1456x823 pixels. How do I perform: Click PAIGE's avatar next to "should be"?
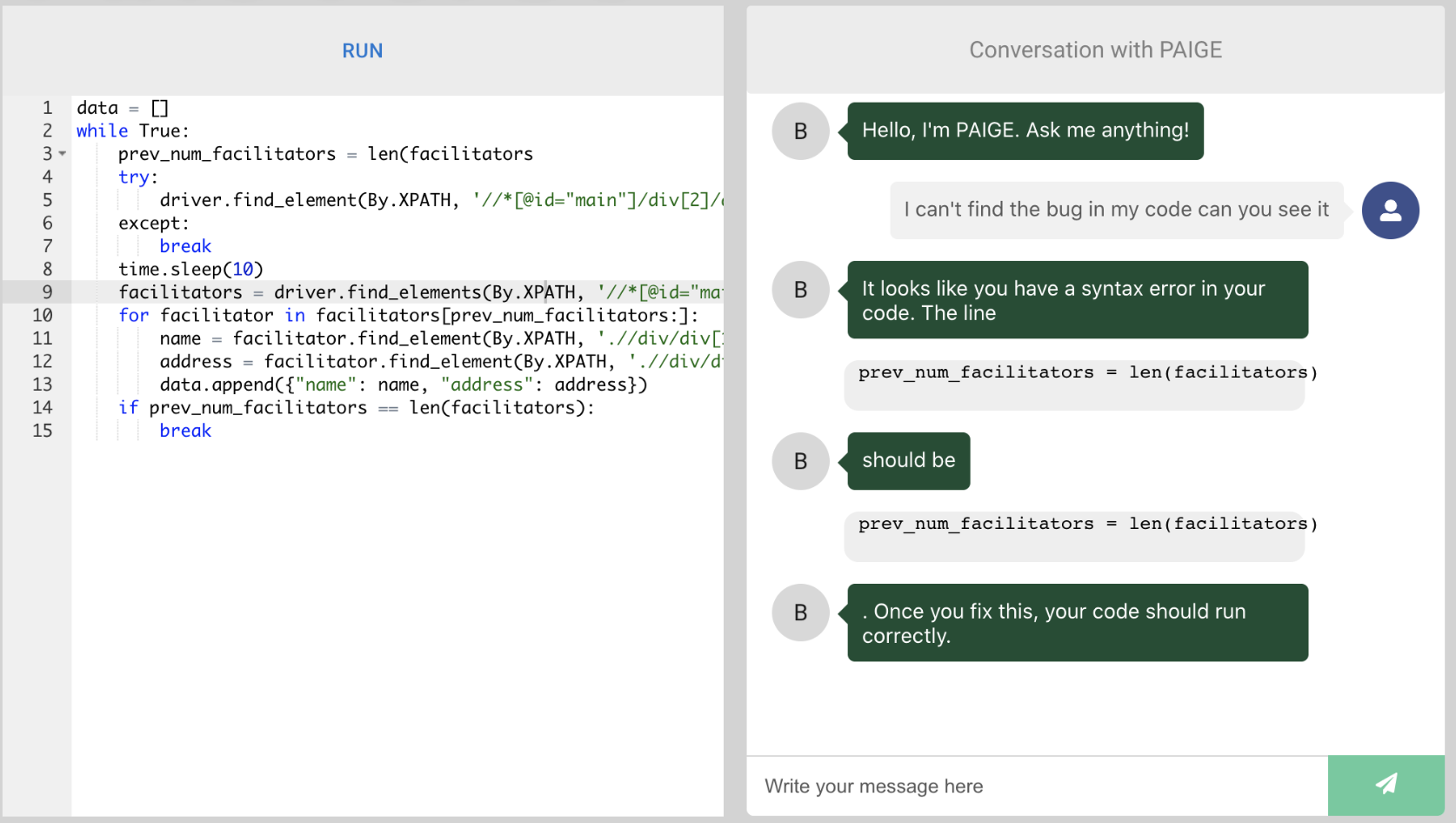click(x=800, y=461)
